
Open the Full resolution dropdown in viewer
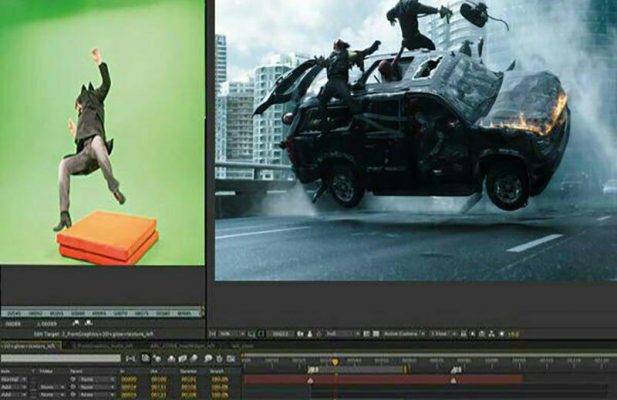[x=343, y=334]
